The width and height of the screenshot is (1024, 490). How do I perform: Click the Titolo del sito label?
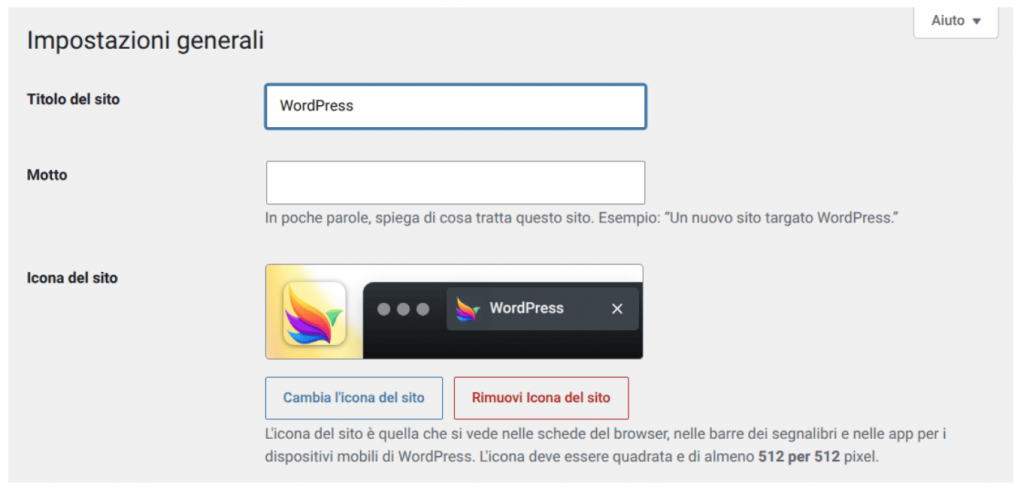point(73,99)
